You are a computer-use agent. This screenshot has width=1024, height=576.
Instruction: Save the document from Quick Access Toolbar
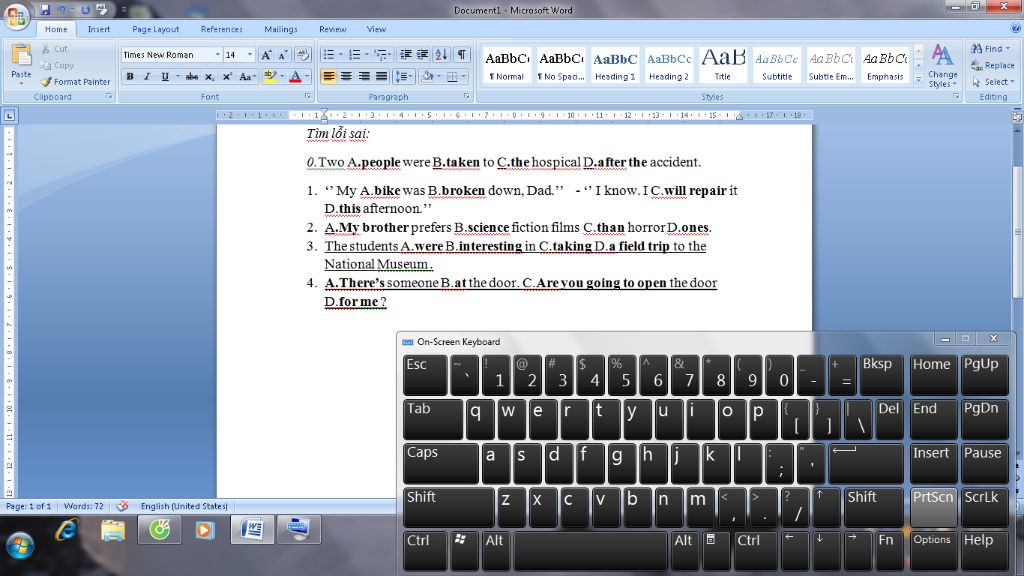tap(44, 9)
